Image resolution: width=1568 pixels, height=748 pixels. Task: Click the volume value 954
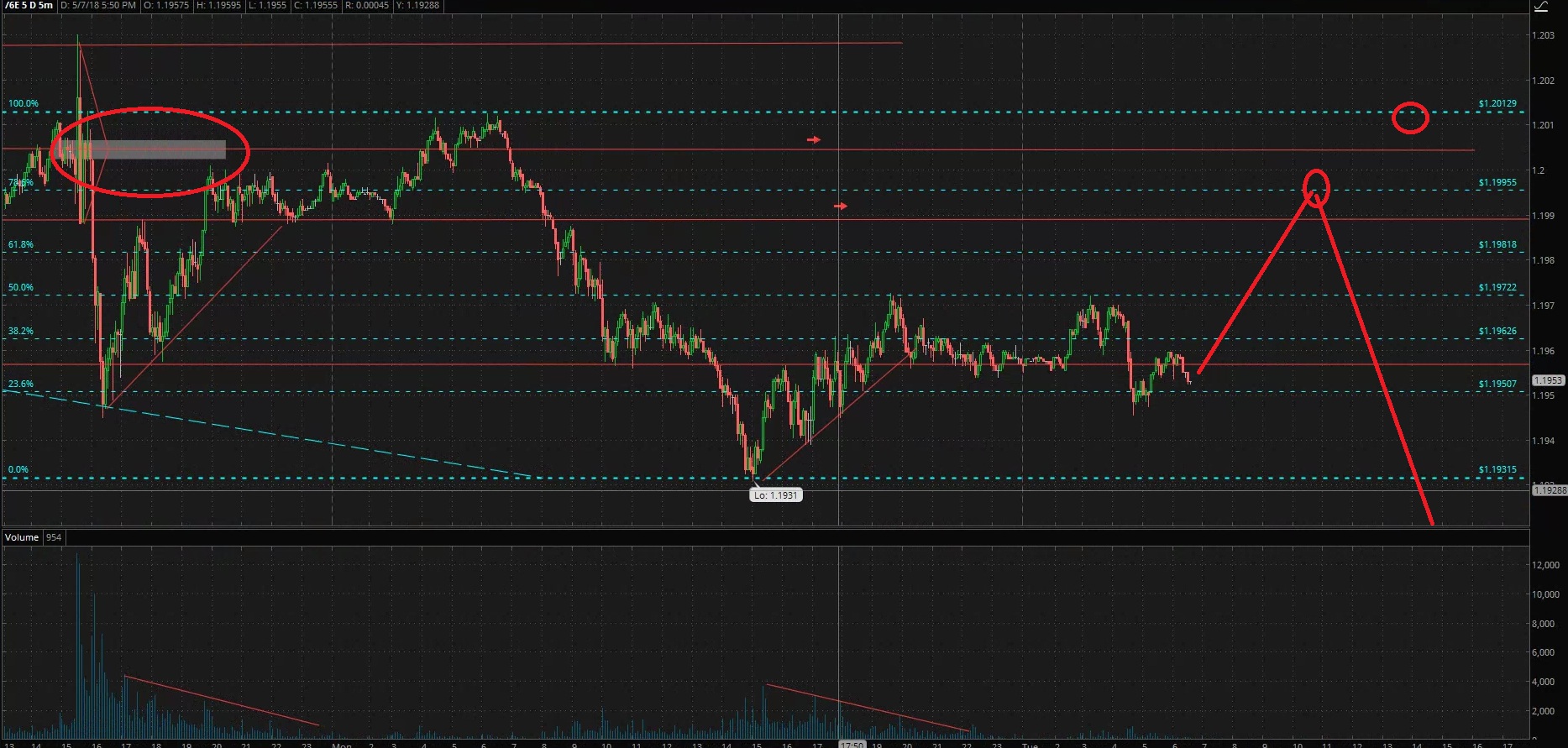[x=54, y=537]
